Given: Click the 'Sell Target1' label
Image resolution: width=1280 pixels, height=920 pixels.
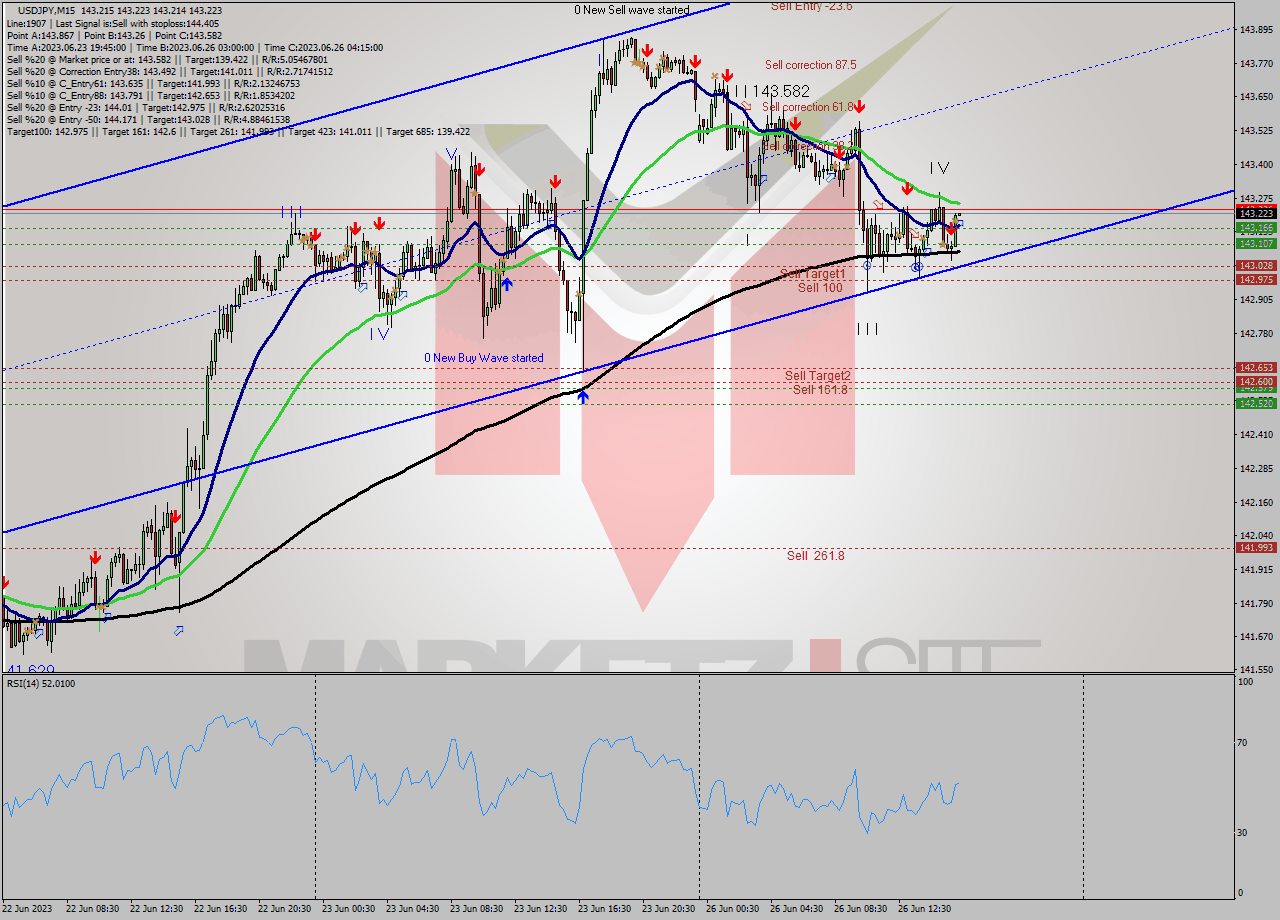Looking at the screenshot, I should click(813, 274).
